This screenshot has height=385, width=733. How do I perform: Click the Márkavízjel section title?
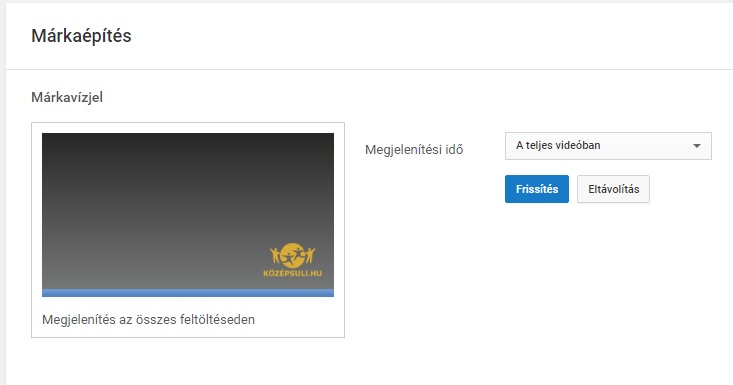pos(67,97)
